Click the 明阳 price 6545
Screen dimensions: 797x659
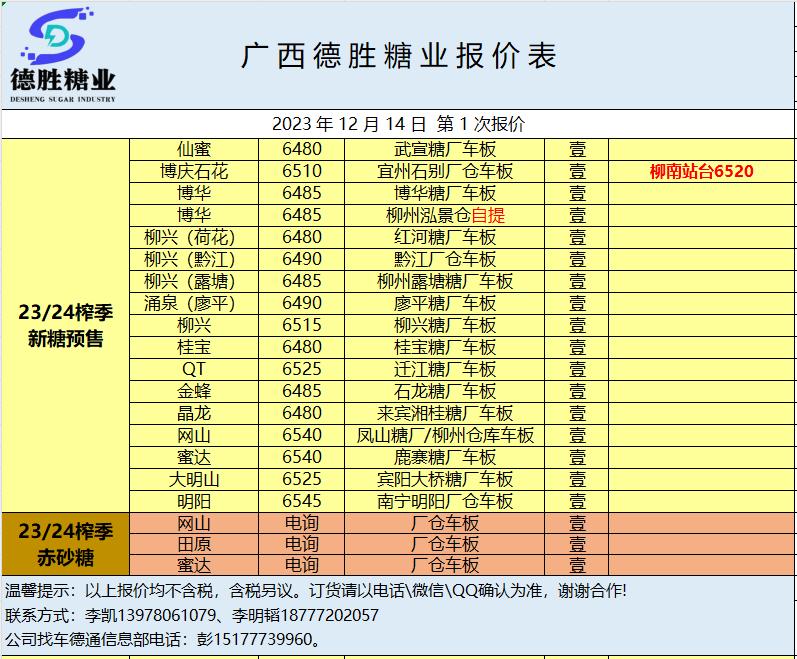[x=302, y=501]
